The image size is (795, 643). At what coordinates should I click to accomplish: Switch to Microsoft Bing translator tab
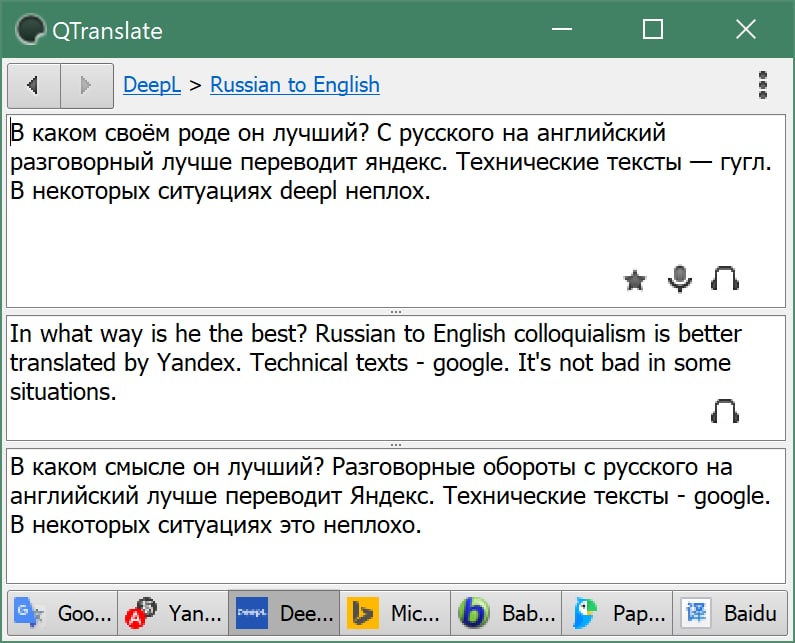coord(395,613)
